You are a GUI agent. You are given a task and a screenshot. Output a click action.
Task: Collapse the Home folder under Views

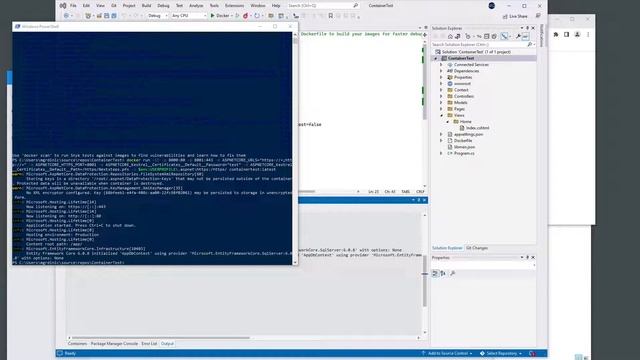(x=447, y=122)
